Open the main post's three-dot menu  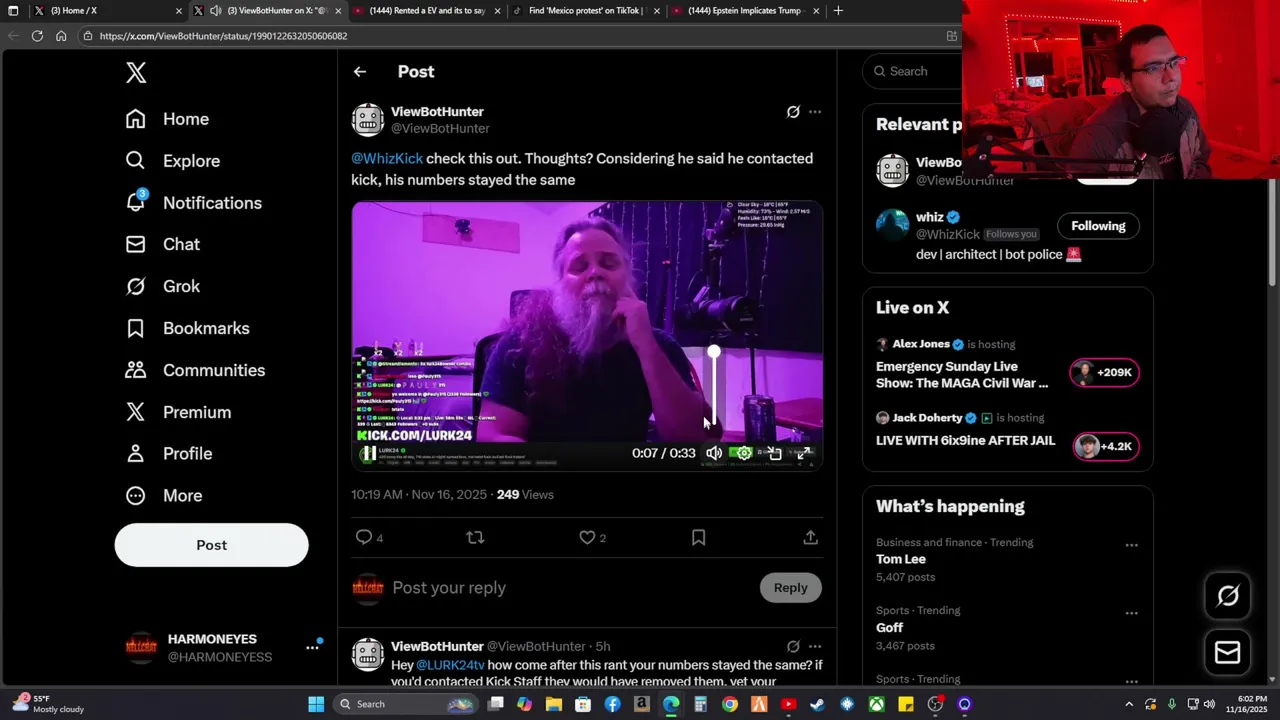pyautogui.click(x=815, y=112)
